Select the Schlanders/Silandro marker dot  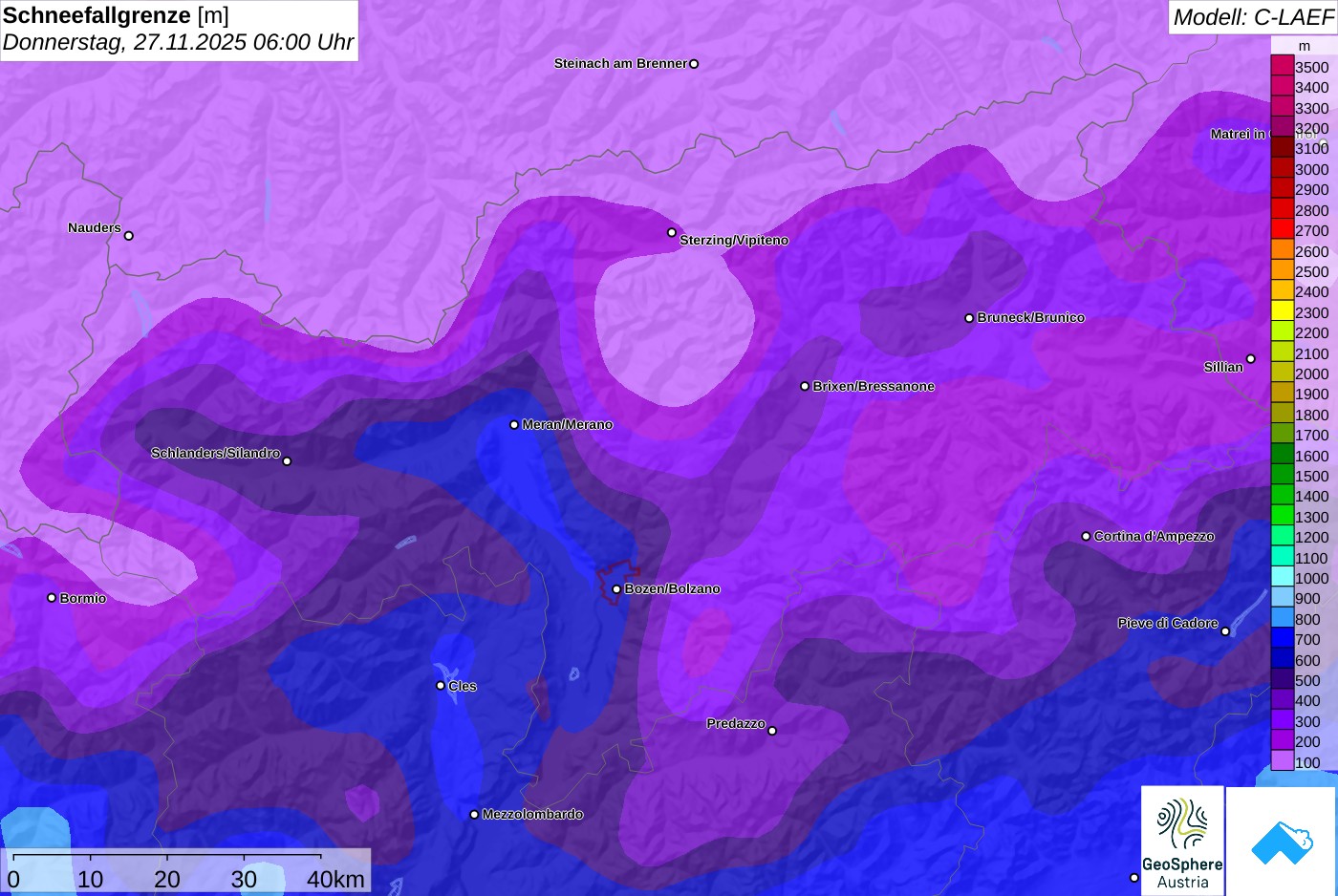point(287,461)
